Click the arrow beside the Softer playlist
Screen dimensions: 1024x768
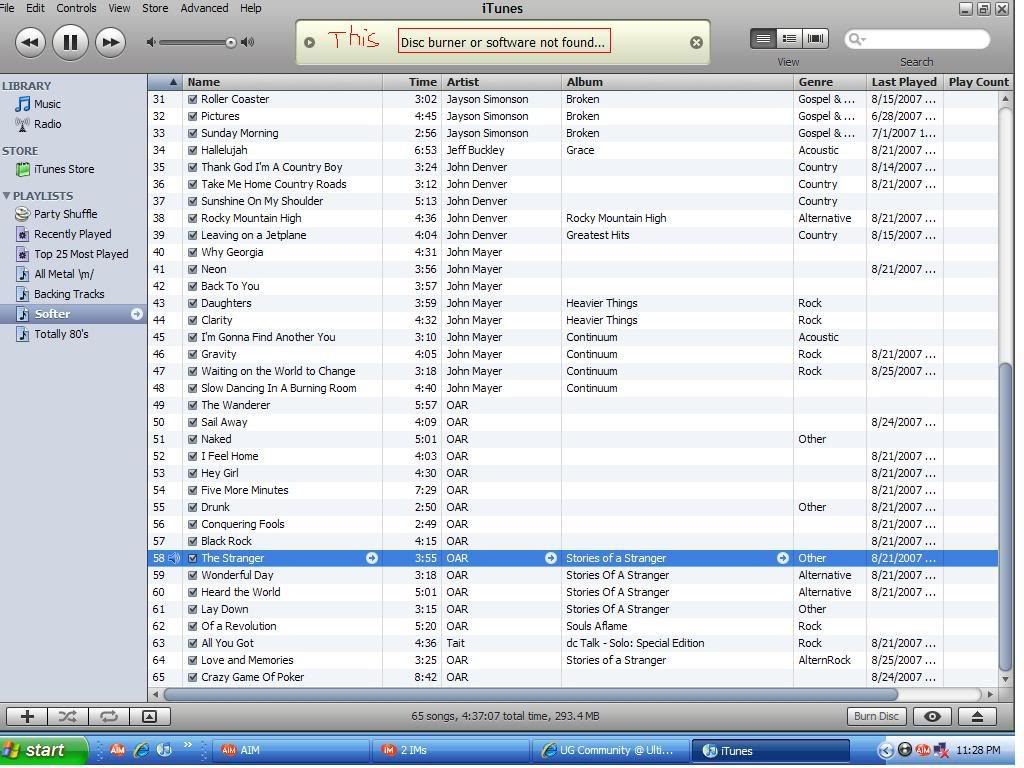click(x=136, y=314)
